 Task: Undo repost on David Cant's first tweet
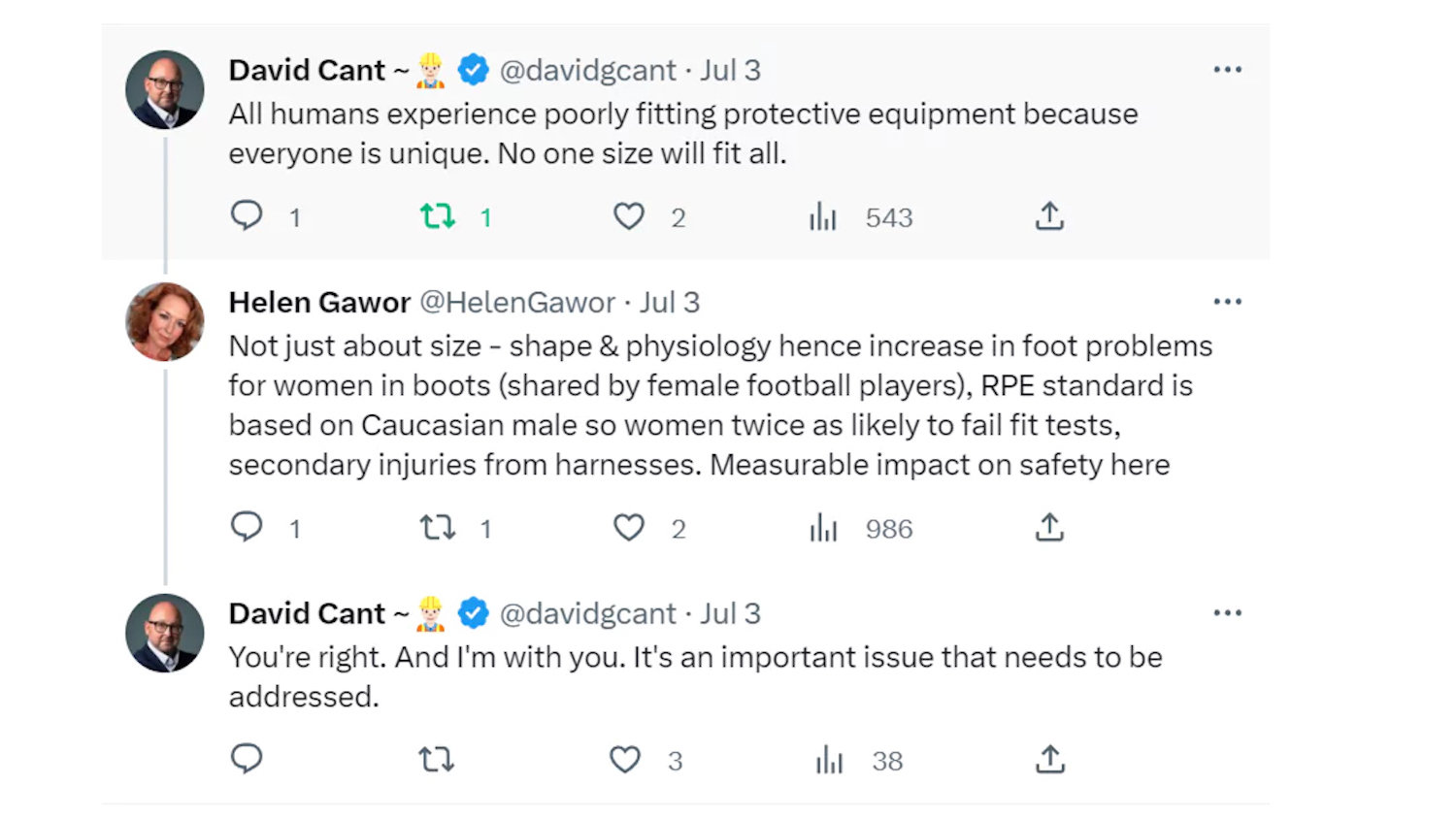click(x=438, y=215)
